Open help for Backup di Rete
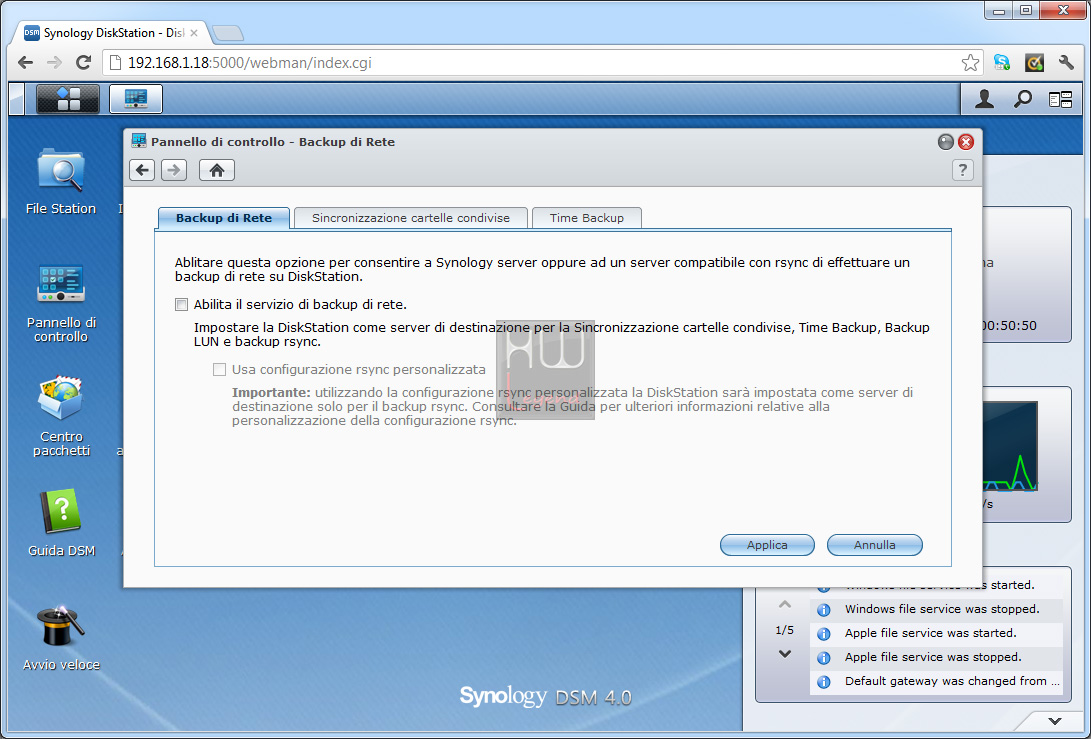This screenshot has height=739, width=1091. click(x=962, y=170)
